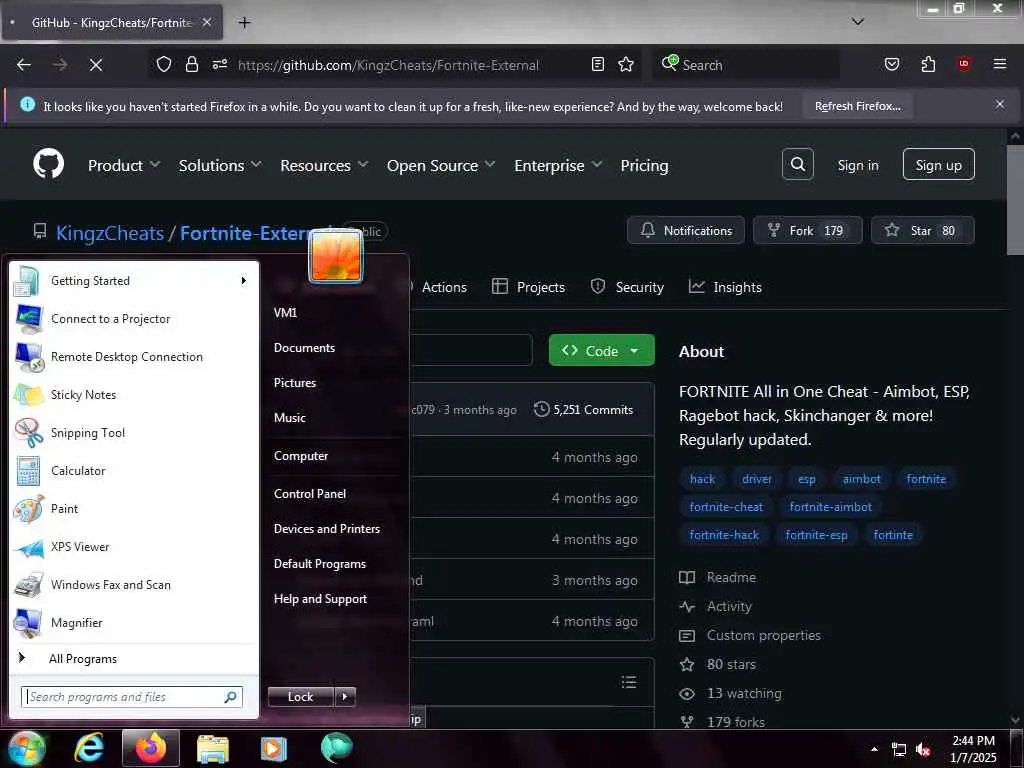This screenshot has height=768, width=1024.
Task: Open Devices and Printers
Action: [x=327, y=528]
